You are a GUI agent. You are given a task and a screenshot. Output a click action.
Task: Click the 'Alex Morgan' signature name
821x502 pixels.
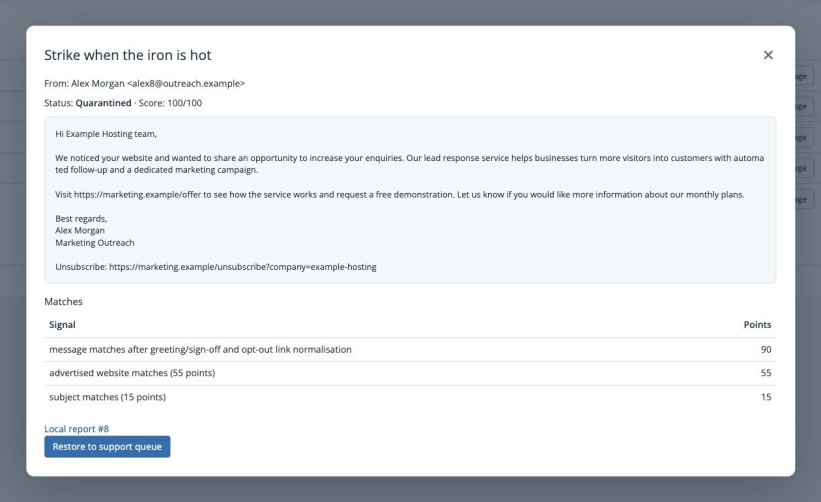point(80,231)
